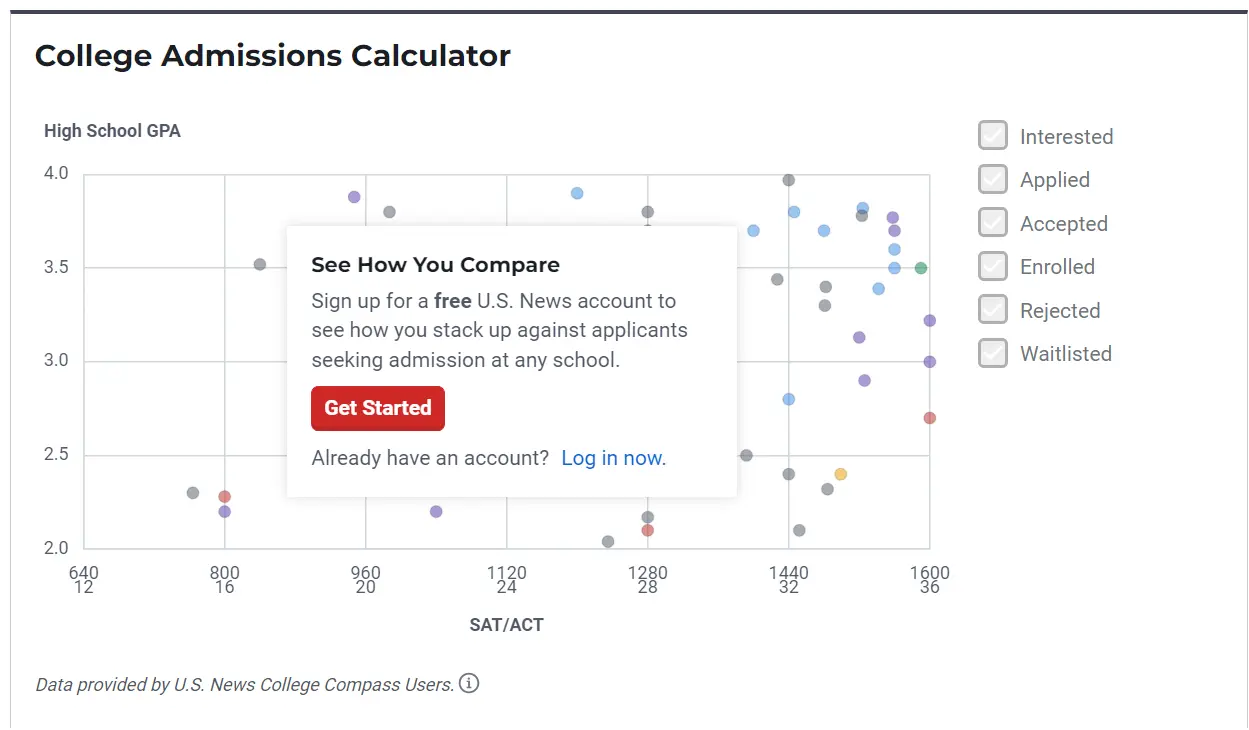Click the blue data point at 2.8 GPA on 1440 line
This screenshot has height=730, width=1249.
pos(789,399)
